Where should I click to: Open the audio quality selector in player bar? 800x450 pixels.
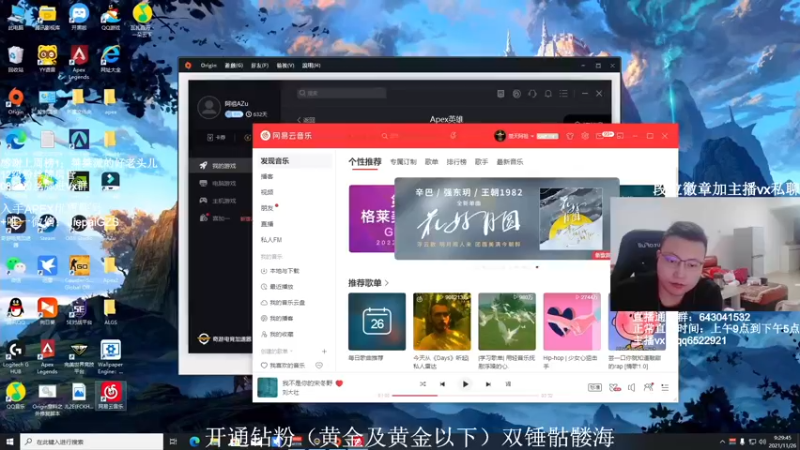tap(594, 388)
